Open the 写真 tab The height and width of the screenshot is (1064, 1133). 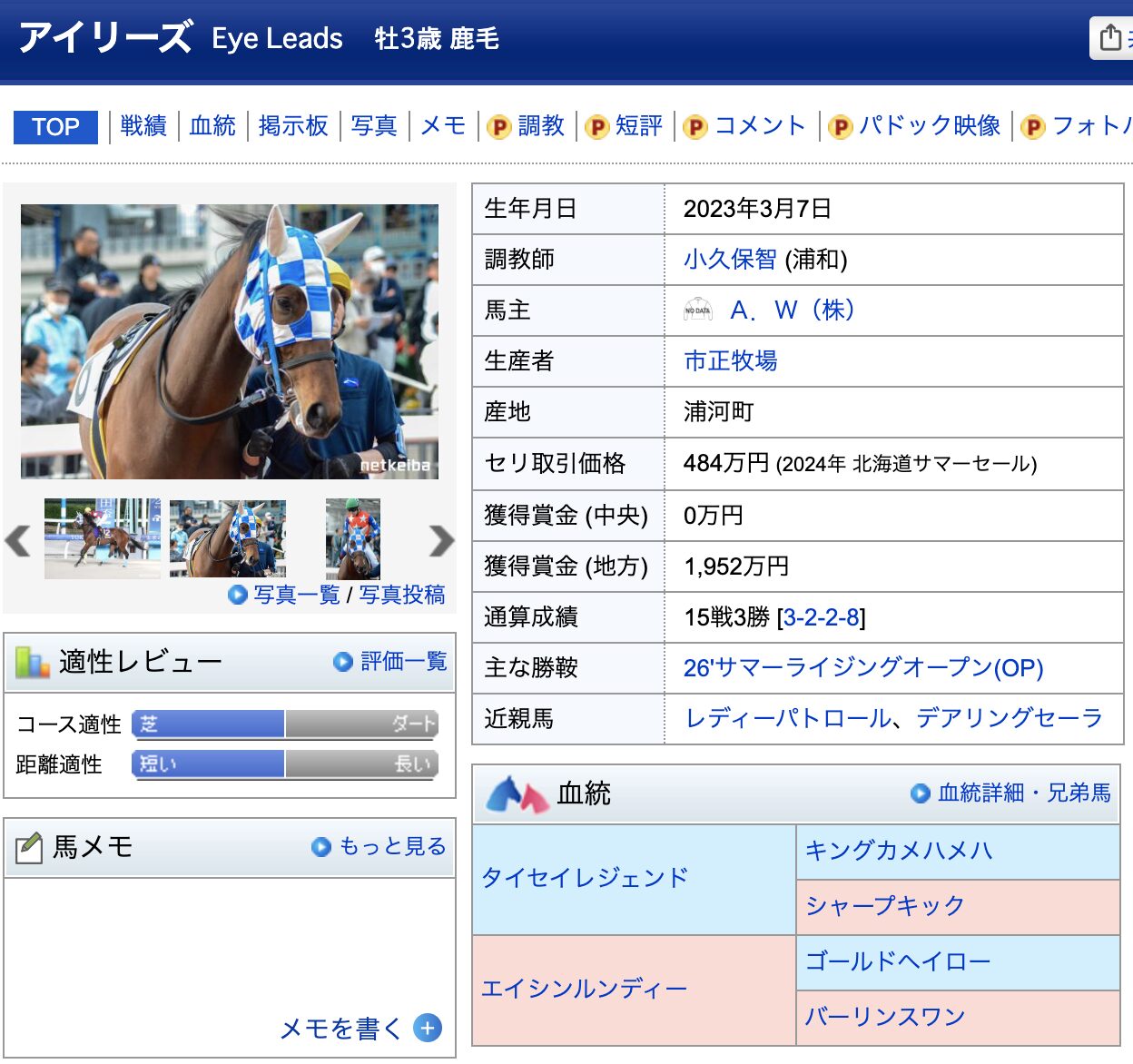(x=374, y=126)
